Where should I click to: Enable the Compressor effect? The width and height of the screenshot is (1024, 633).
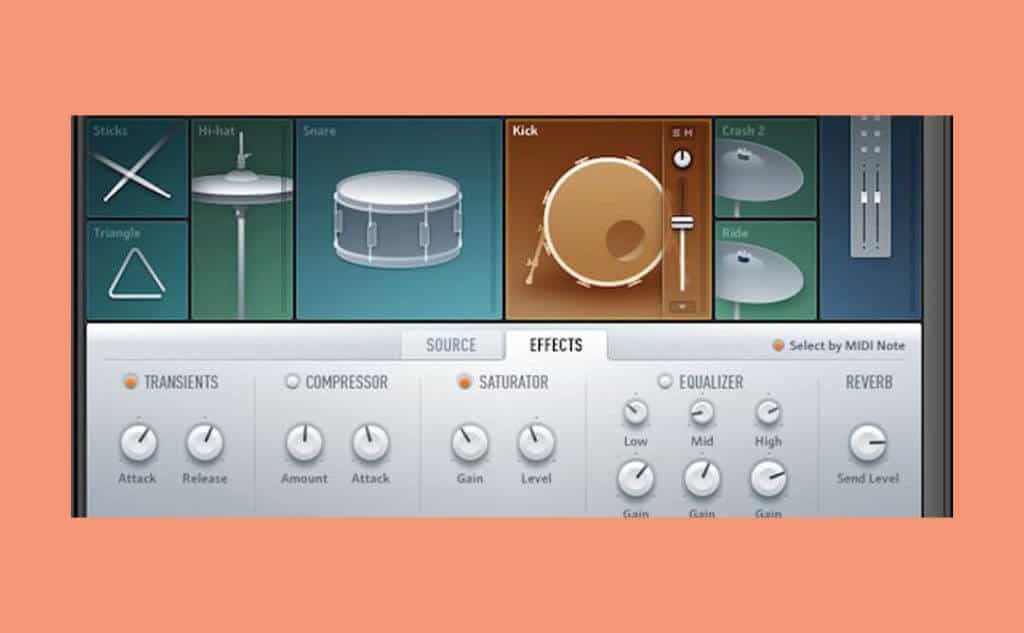(x=292, y=382)
